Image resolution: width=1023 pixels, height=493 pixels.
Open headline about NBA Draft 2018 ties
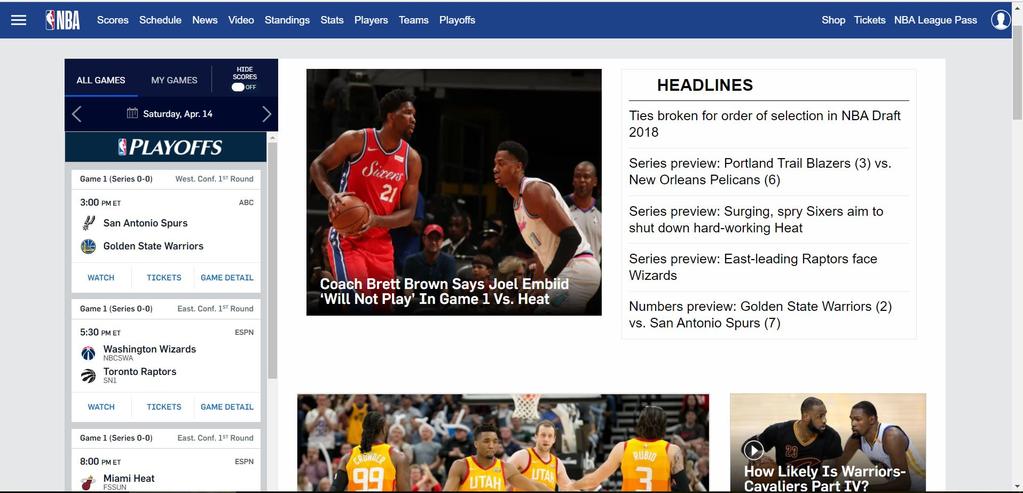click(x=765, y=124)
